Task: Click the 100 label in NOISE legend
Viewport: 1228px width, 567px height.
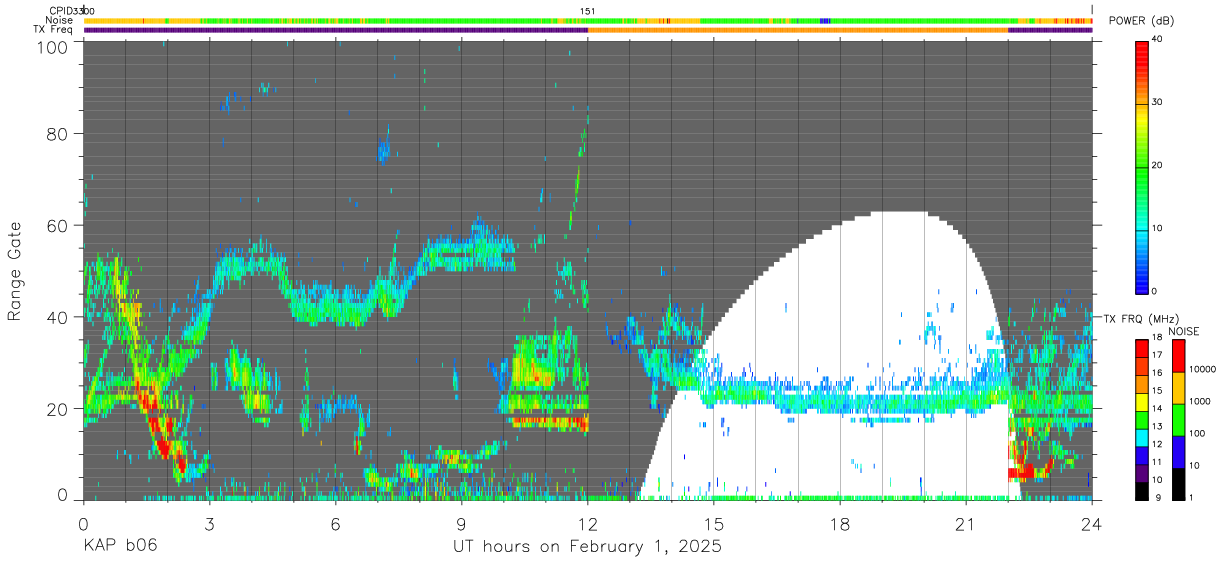Action: (1197, 433)
